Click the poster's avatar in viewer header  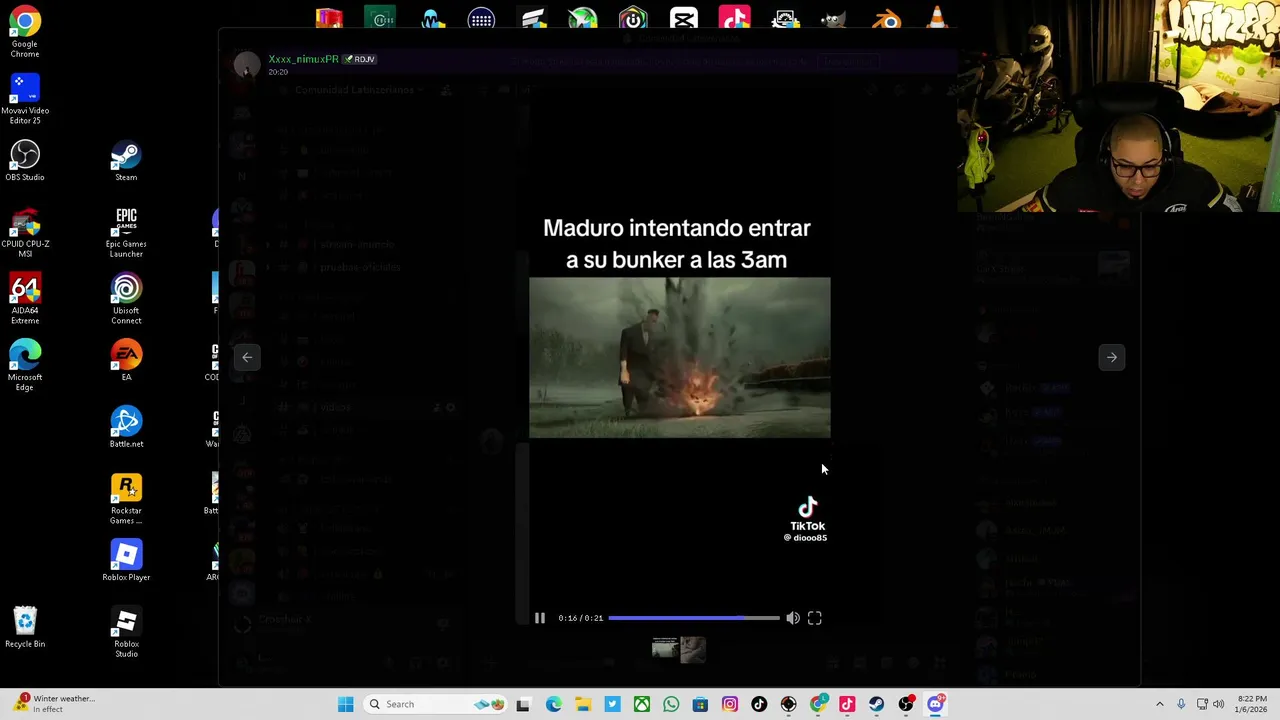246,65
